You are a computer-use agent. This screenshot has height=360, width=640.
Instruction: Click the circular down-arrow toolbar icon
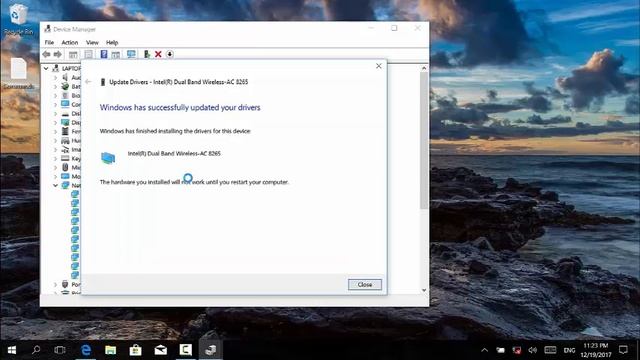[x=170, y=54]
